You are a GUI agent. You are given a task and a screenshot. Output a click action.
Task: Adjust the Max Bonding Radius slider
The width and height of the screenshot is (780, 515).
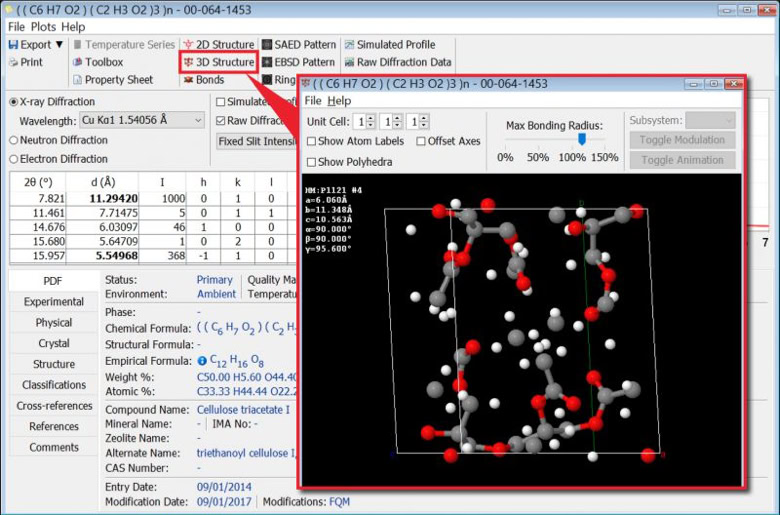coord(583,140)
